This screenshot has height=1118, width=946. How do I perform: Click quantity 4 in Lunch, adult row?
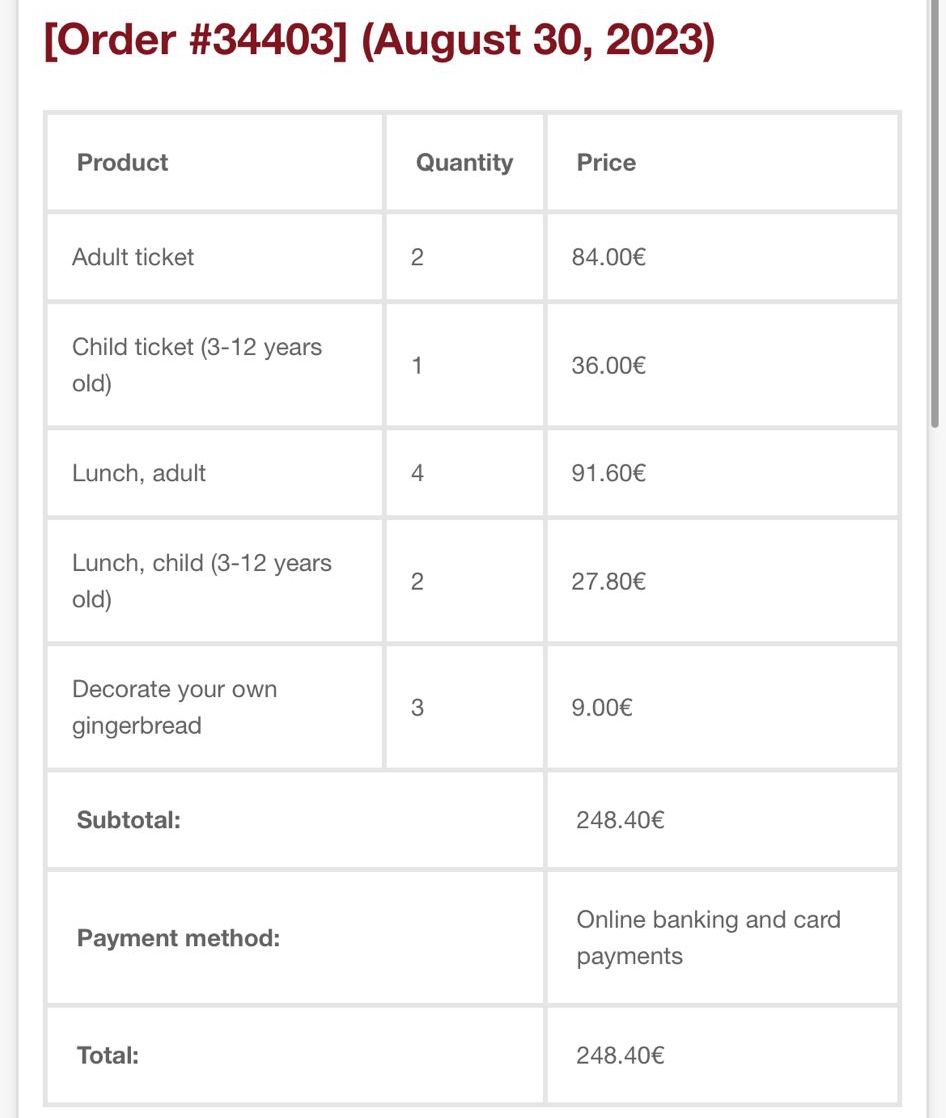click(417, 473)
